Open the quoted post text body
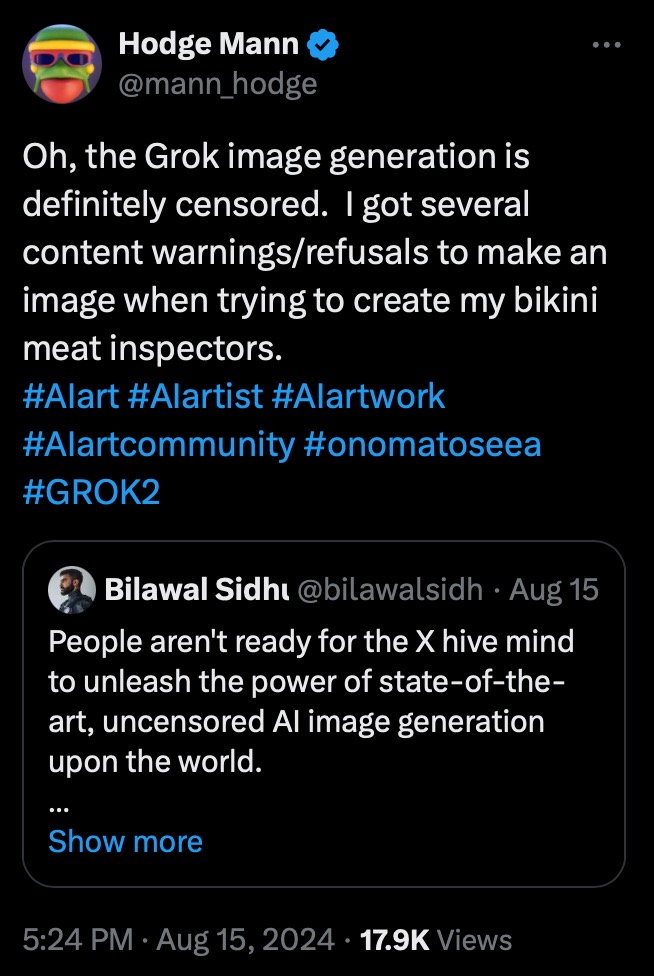654x976 pixels. [310, 700]
